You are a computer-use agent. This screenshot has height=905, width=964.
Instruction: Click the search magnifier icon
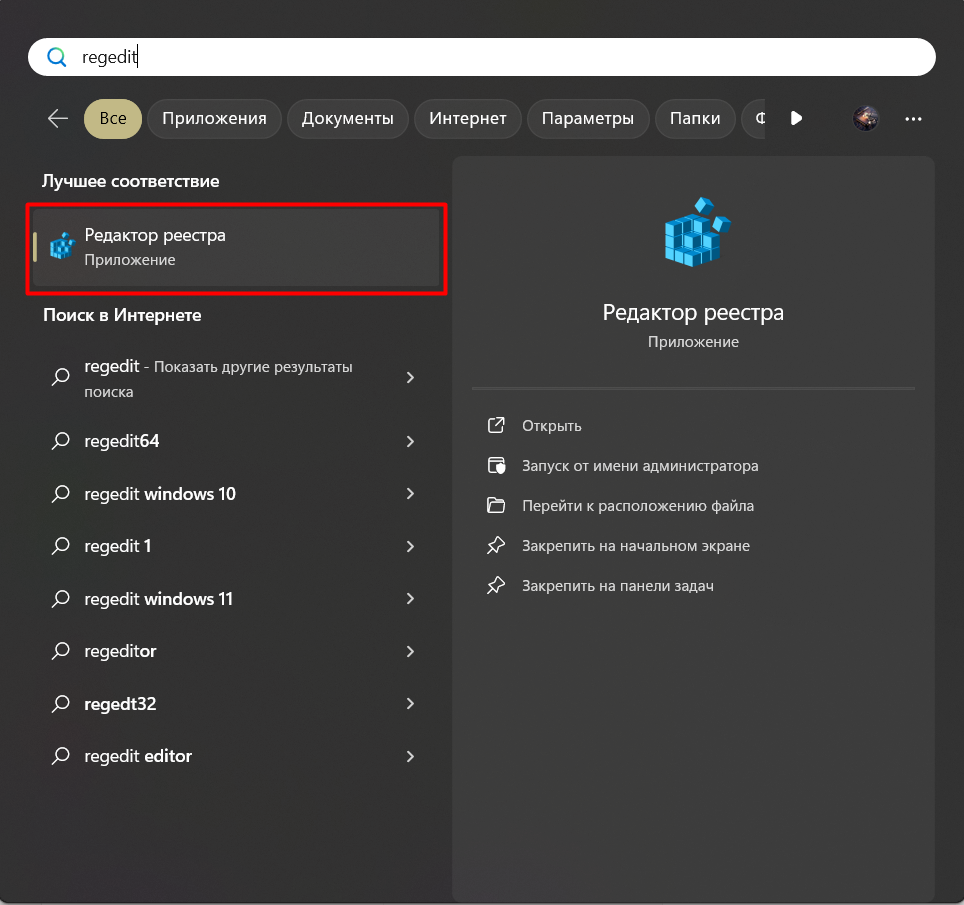[x=57, y=57]
